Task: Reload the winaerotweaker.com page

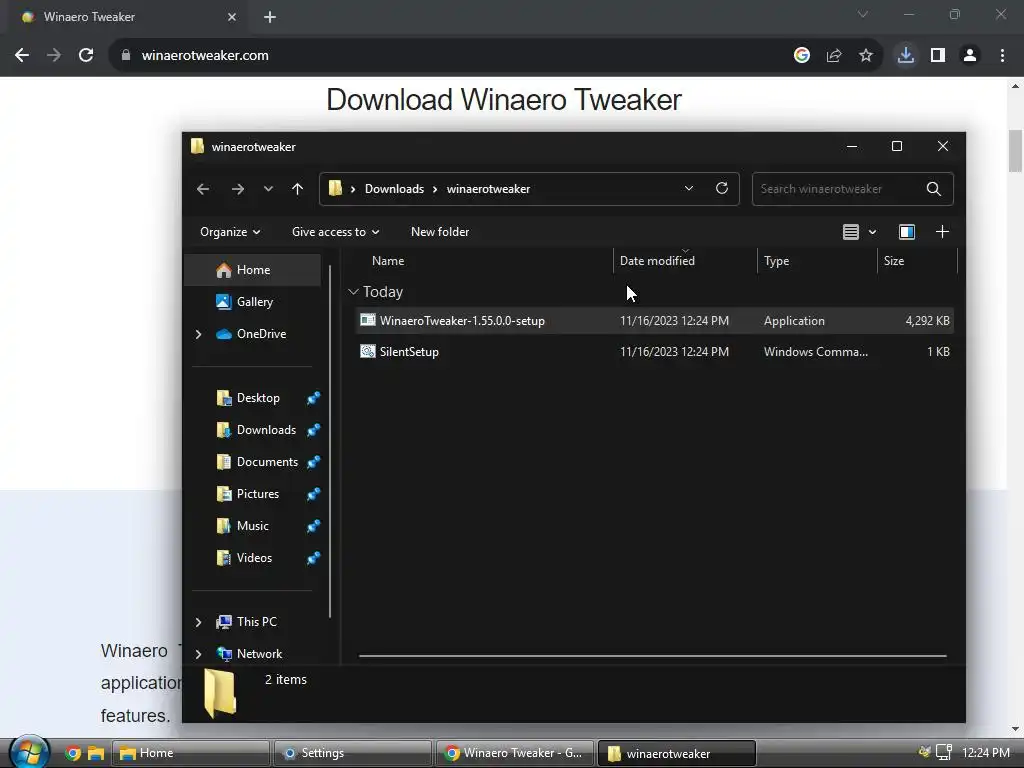Action: click(x=86, y=56)
